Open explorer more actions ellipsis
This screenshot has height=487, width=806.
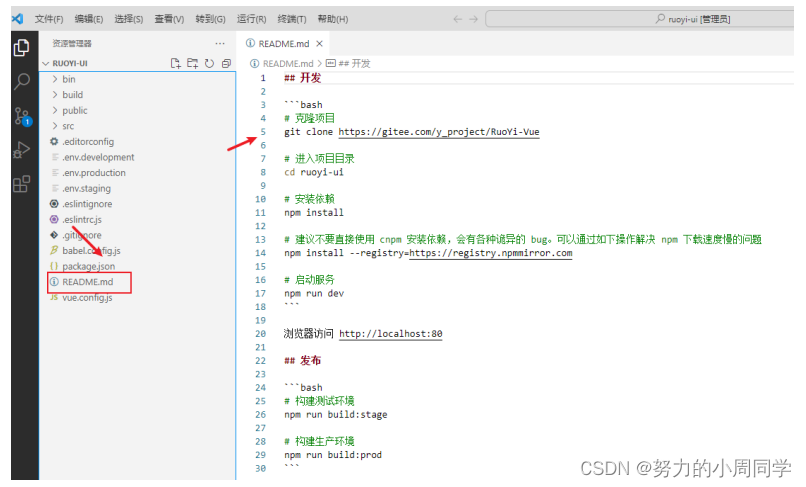[220, 44]
